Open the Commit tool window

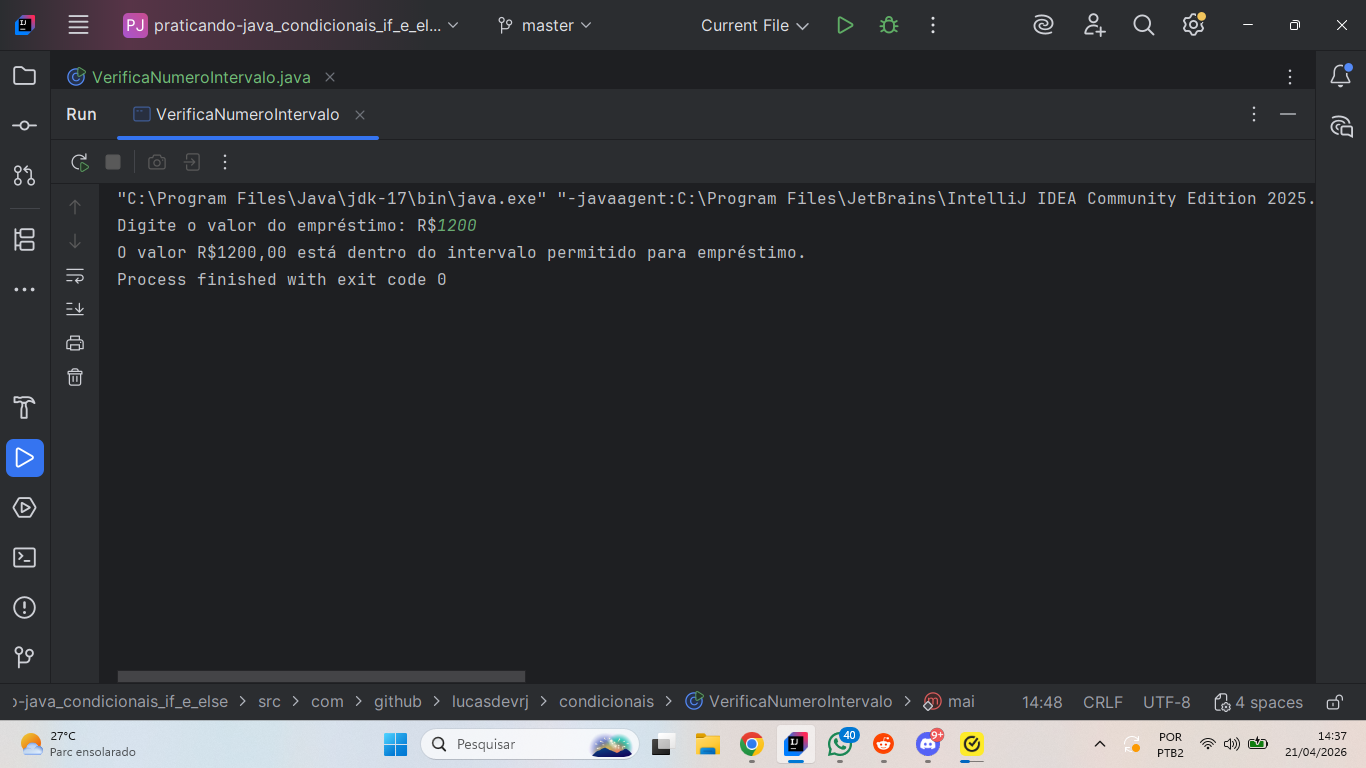[25, 126]
